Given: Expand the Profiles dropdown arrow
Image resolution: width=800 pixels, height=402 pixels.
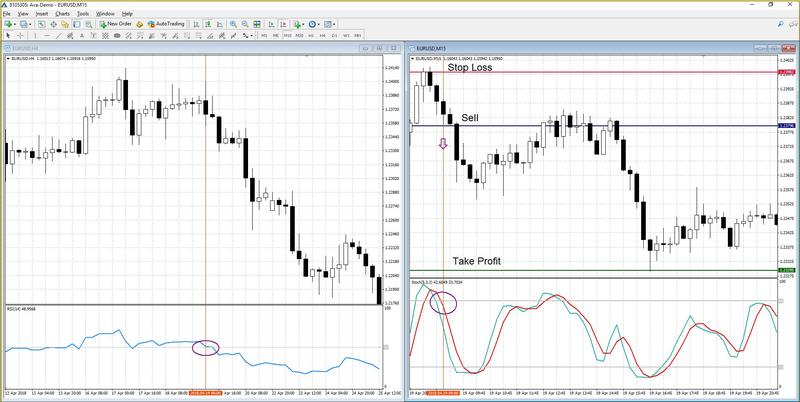Looking at the screenshot, I should (30, 24).
